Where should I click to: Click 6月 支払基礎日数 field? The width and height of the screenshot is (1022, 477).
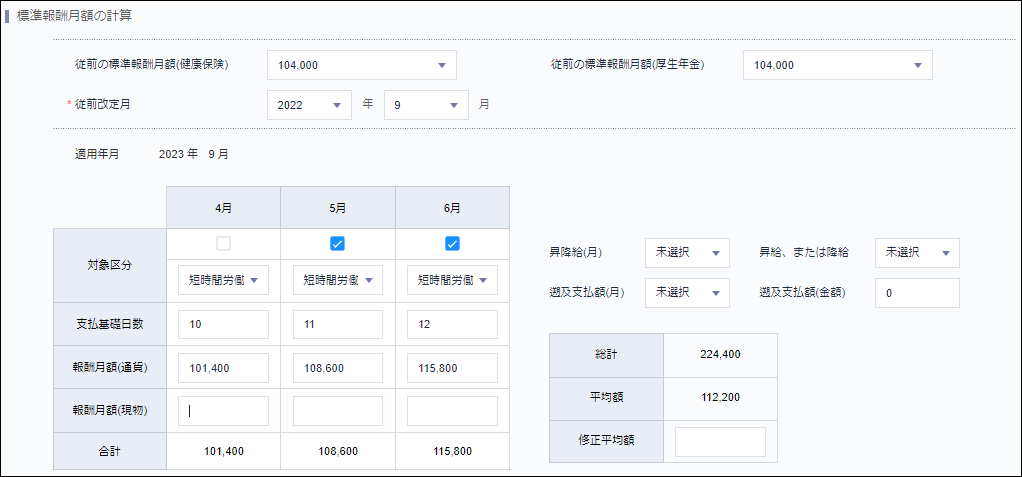coord(452,325)
